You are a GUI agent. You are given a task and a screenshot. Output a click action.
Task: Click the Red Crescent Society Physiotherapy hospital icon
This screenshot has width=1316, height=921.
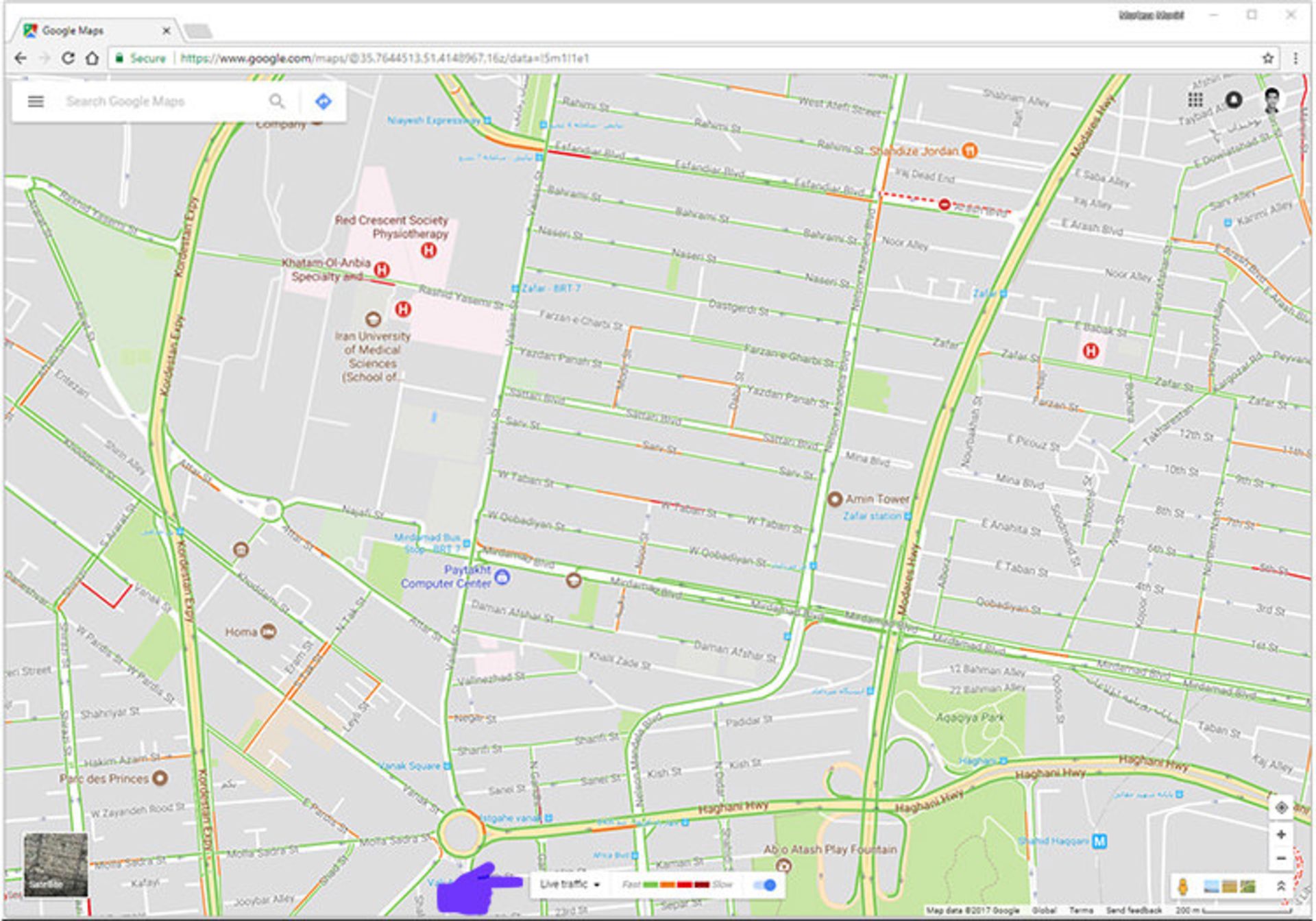point(428,250)
